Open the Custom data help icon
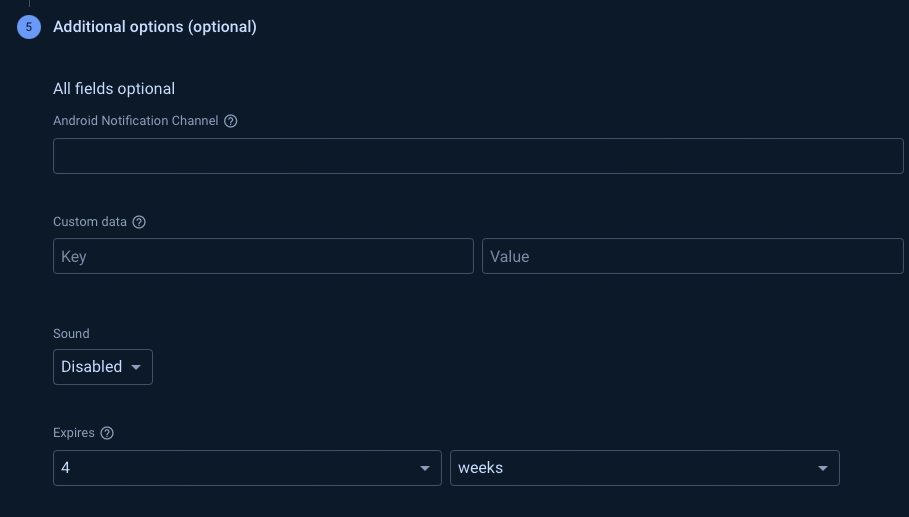This screenshot has height=517, width=909. click(139, 222)
